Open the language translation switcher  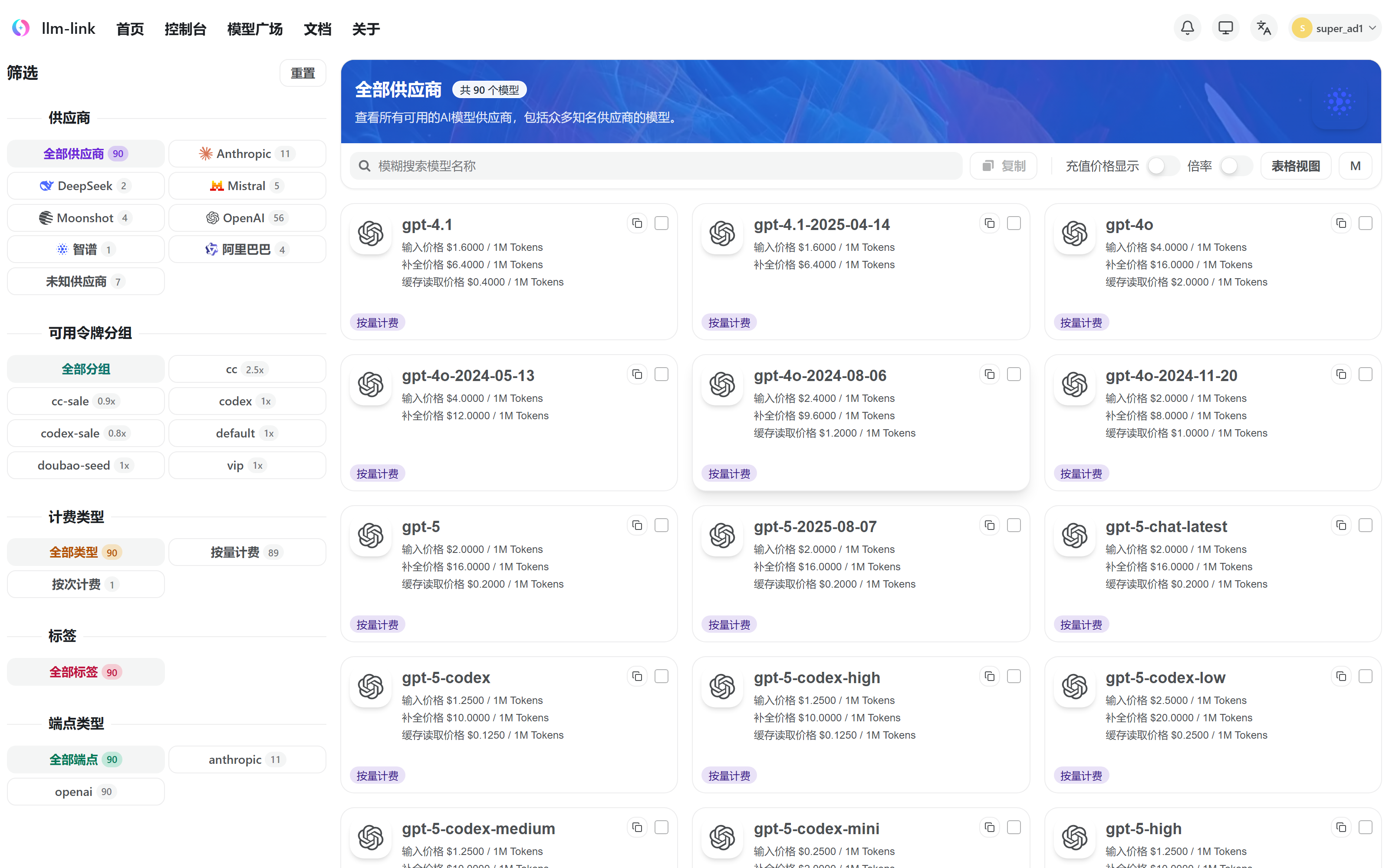(1263, 27)
